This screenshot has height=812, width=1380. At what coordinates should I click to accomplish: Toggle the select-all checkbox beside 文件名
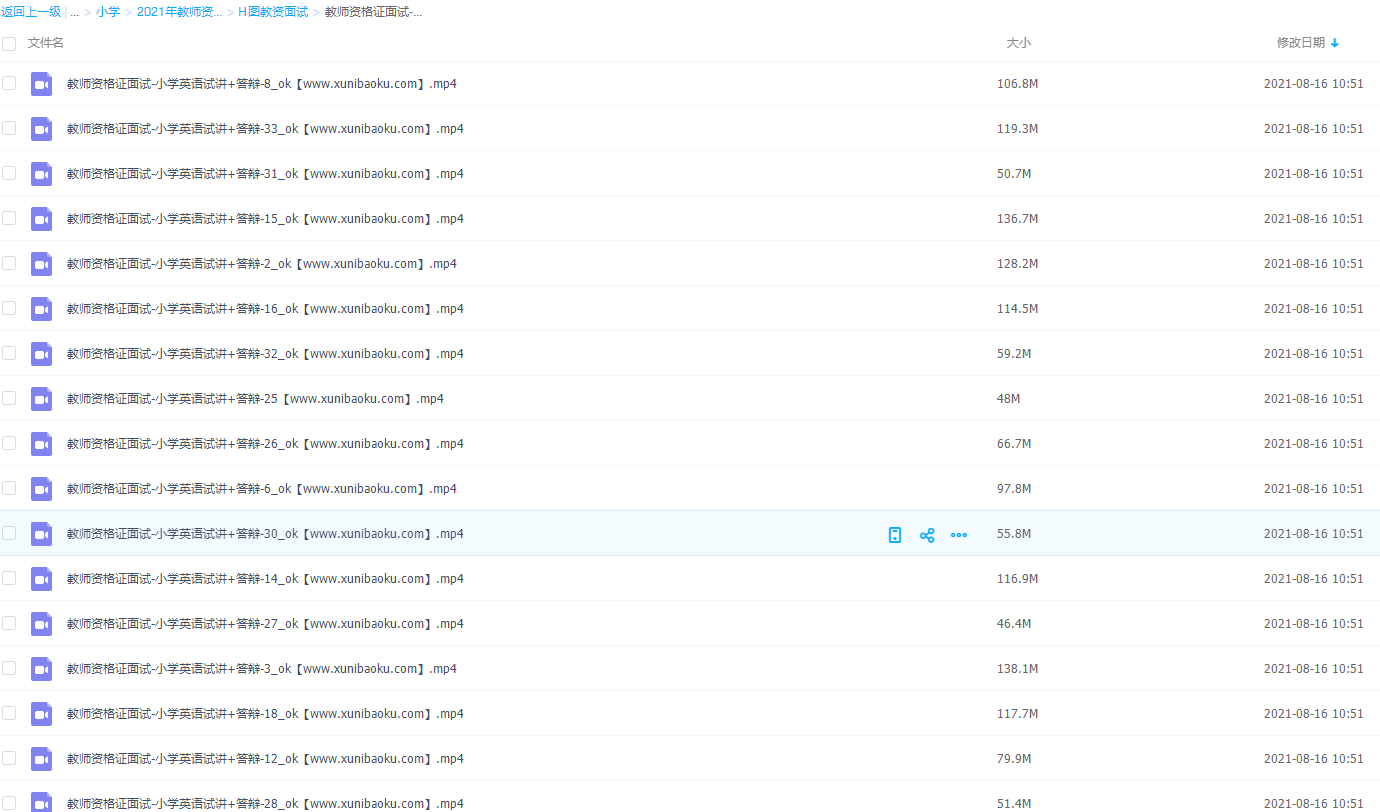(x=9, y=44)
